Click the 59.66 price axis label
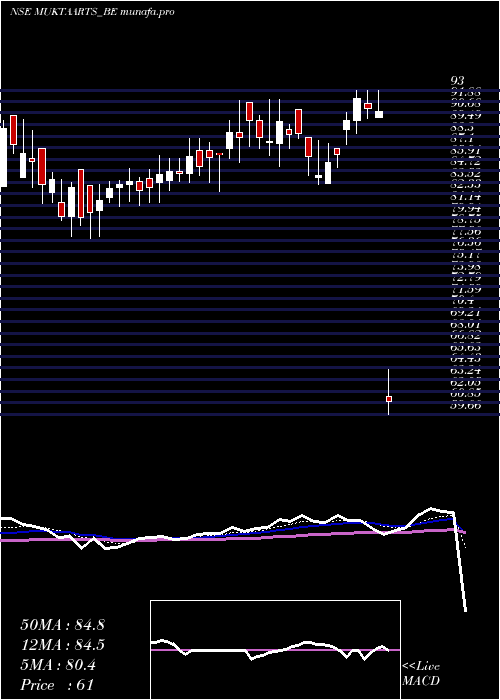500x700 pixels. click(x=466, y=406)
